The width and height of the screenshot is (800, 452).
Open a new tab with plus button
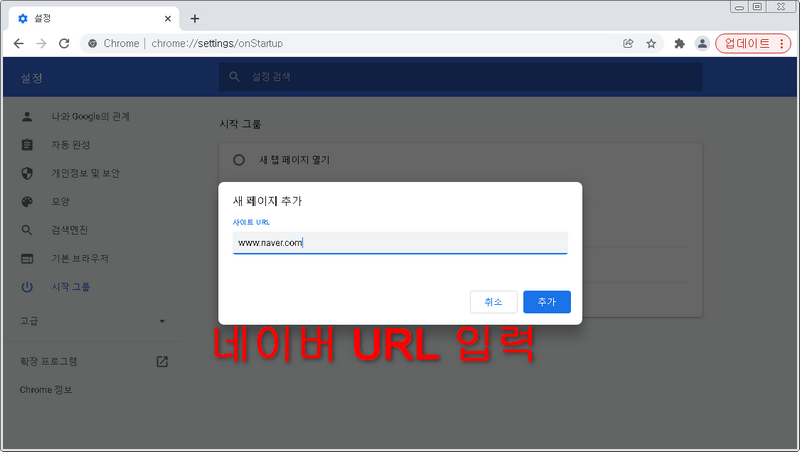click(194, 18)
